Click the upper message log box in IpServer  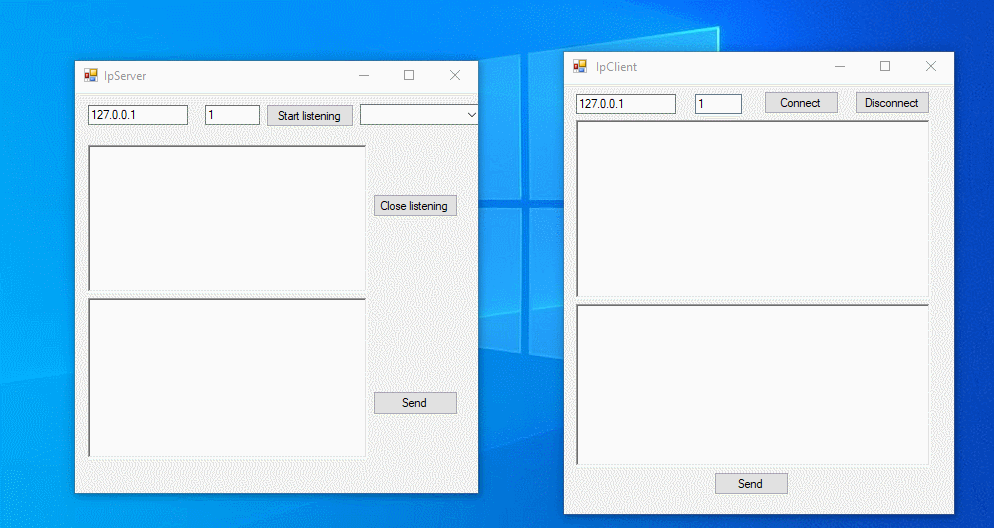click(x=227, y=219)
